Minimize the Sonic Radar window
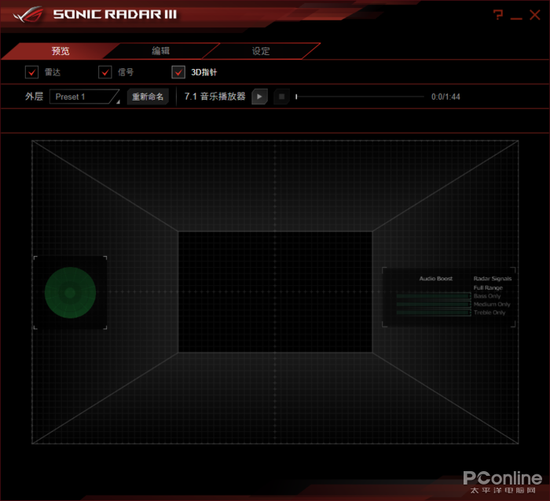The height and width of the screenshot is (501, 550). [516, 18]
